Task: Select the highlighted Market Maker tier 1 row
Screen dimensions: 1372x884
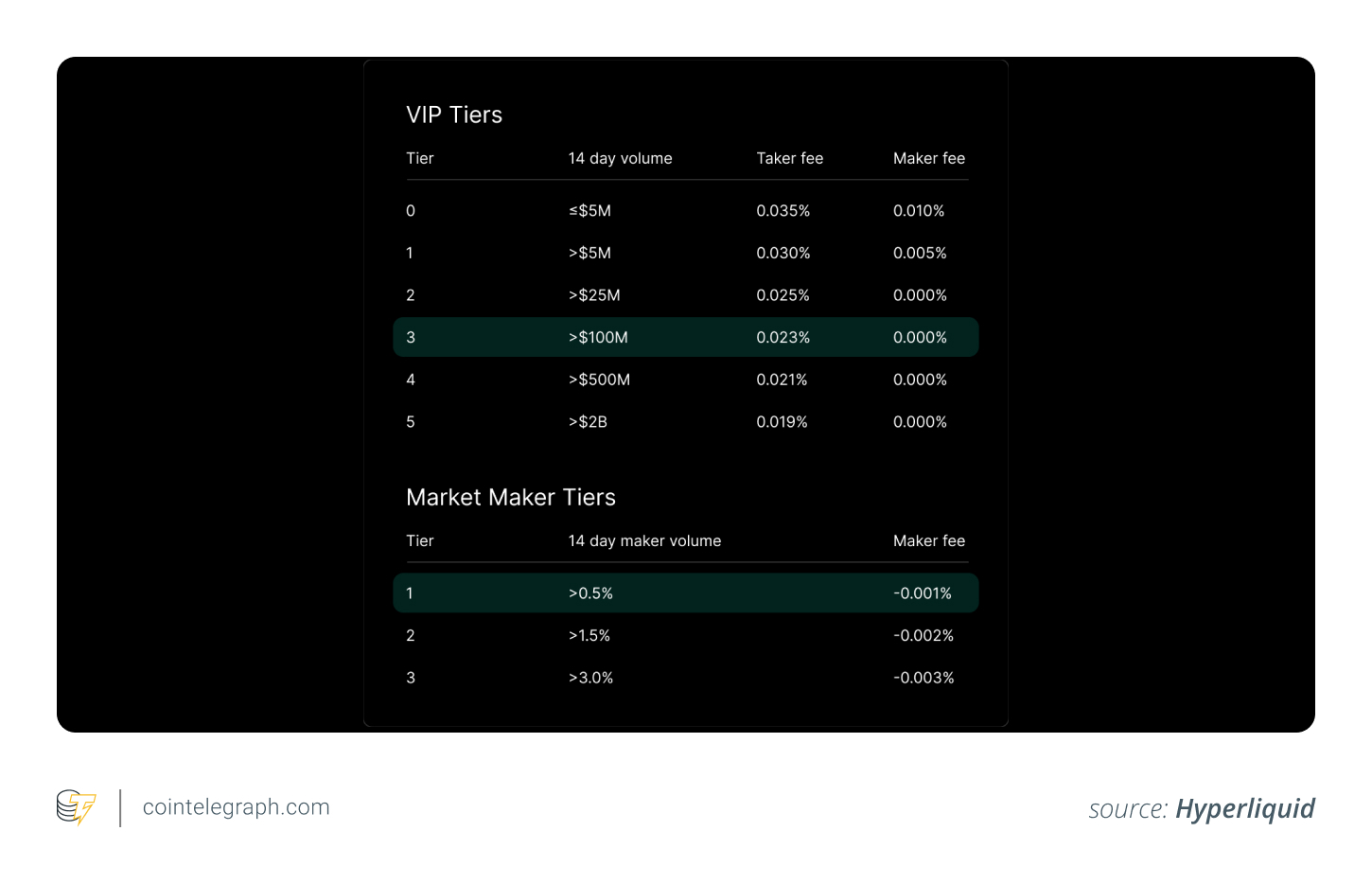Action: [x=685, y=593]
